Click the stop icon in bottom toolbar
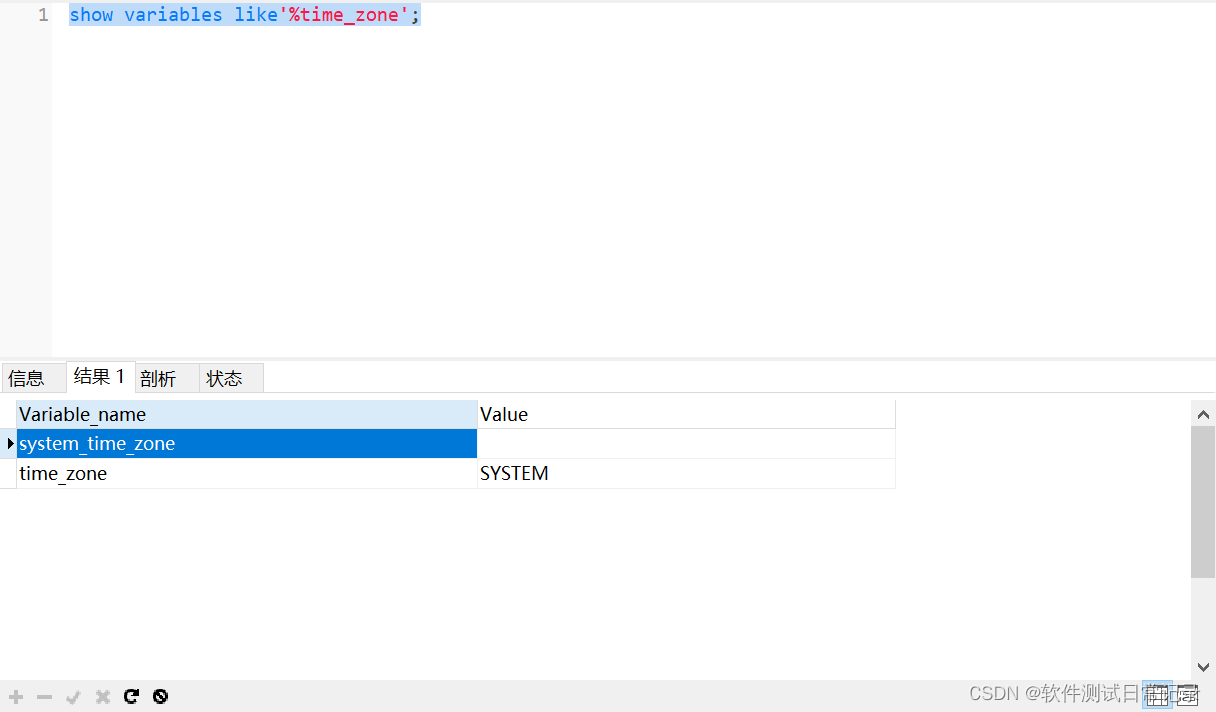1216x712 pixels. pyautogui.click(x=160, y=697)
